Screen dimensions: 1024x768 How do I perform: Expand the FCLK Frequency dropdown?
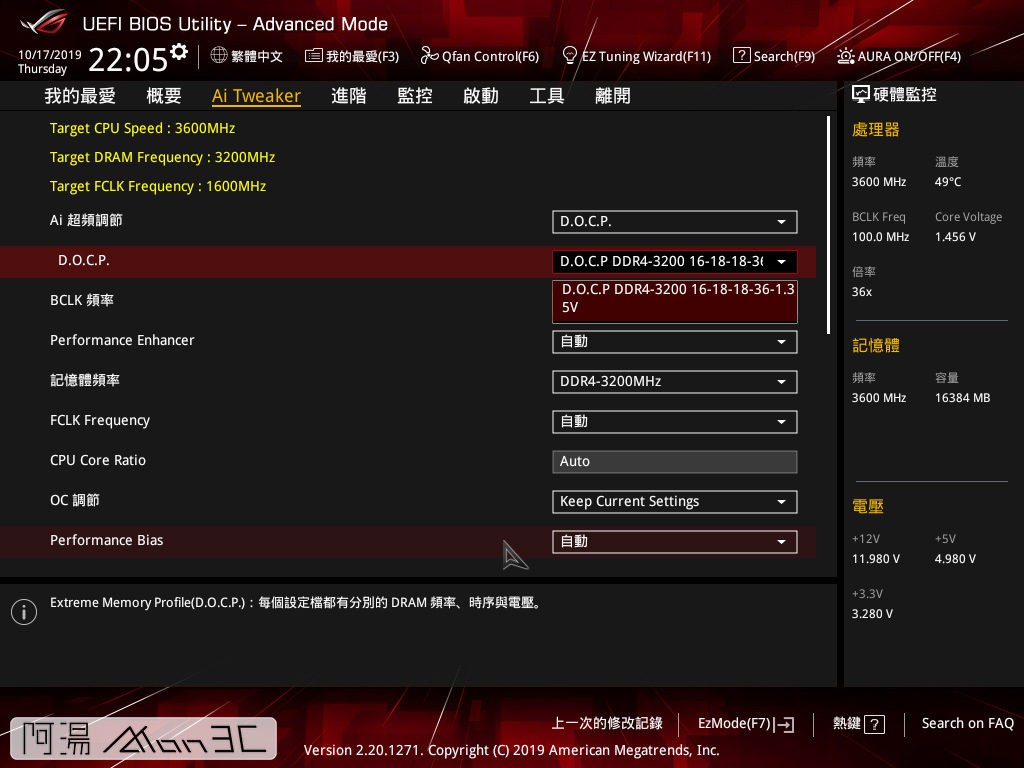(675, 421)
